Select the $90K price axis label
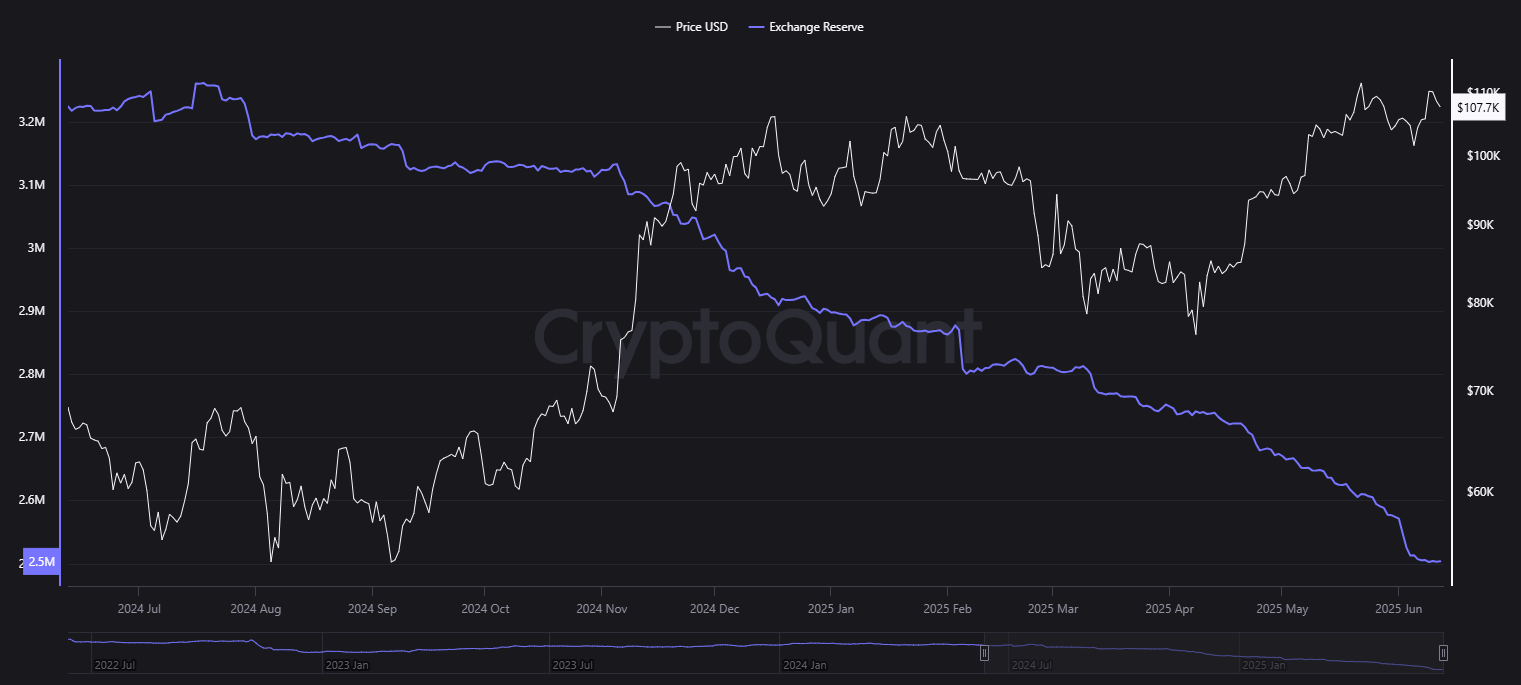The image size is (1521, 685). point(1479,226)
